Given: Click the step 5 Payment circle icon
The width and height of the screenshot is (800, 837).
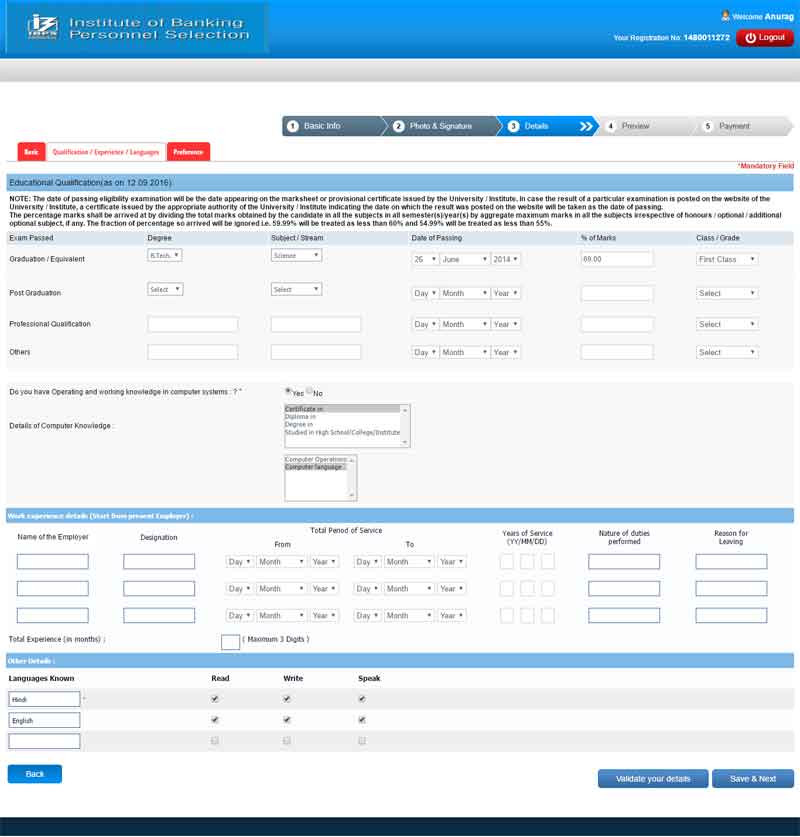Looking at the screenshot, I should click(709, 126).
